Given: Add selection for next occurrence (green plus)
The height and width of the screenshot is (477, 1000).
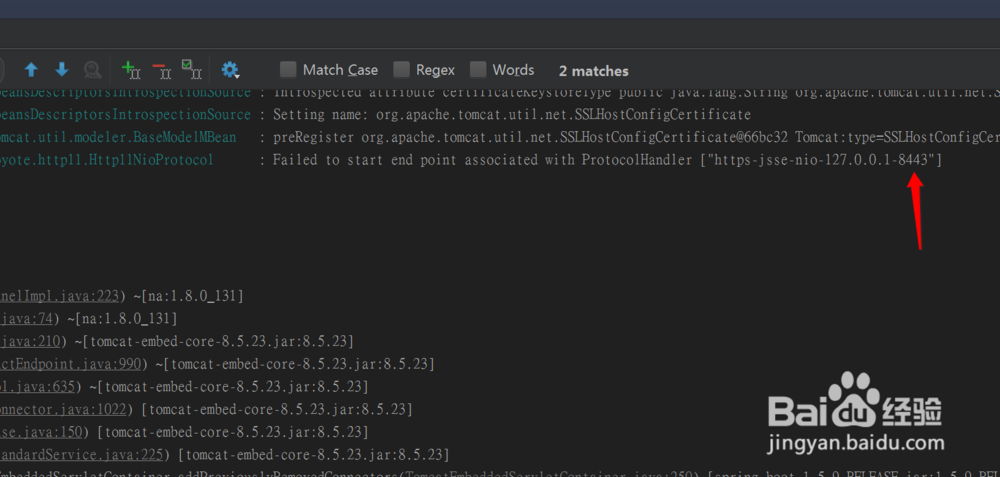Looking at the screenshot, I should [130, 70].
